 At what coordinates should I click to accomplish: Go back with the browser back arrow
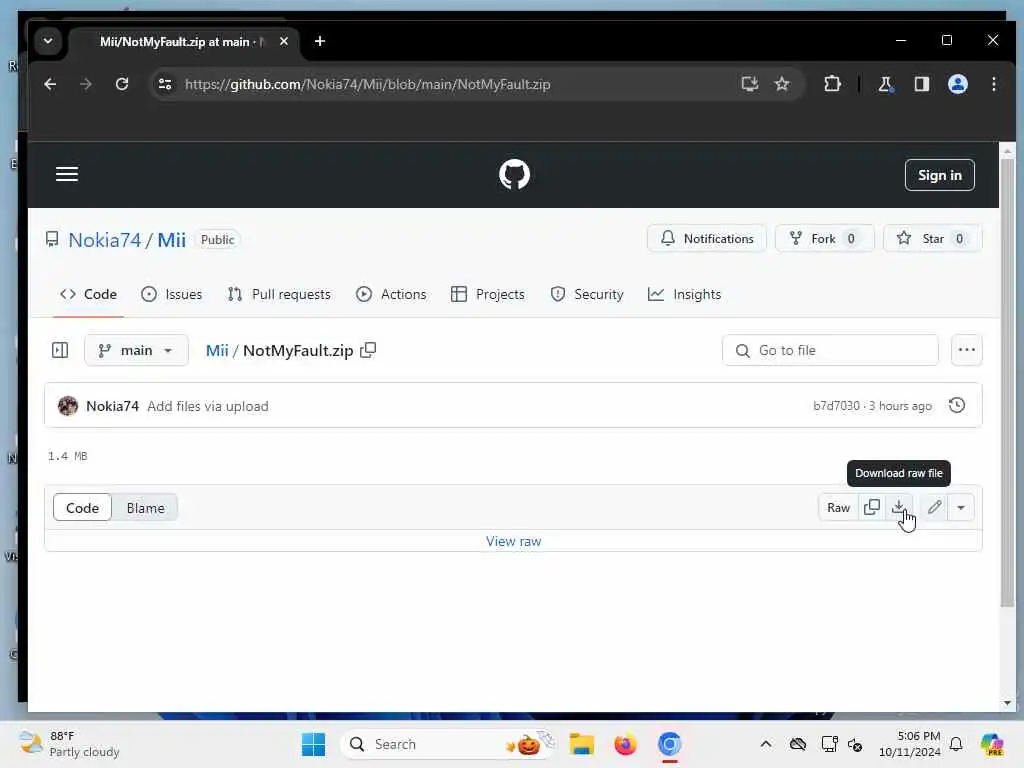point(50,84)
